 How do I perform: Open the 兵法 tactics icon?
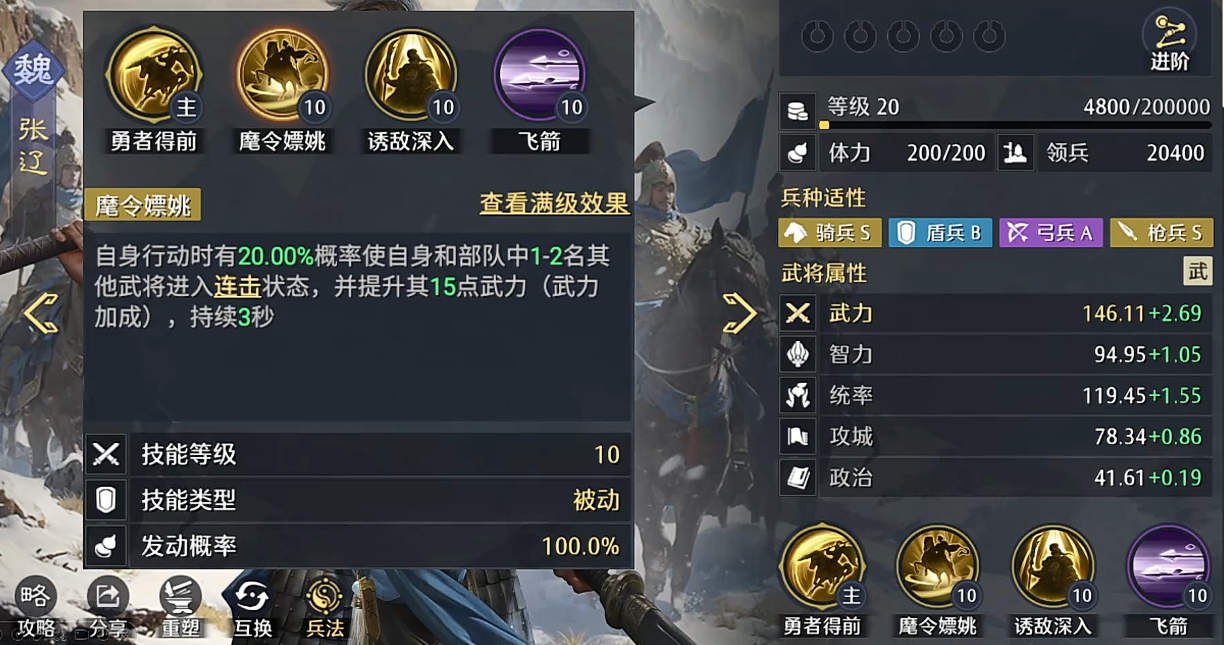(324, 609)
